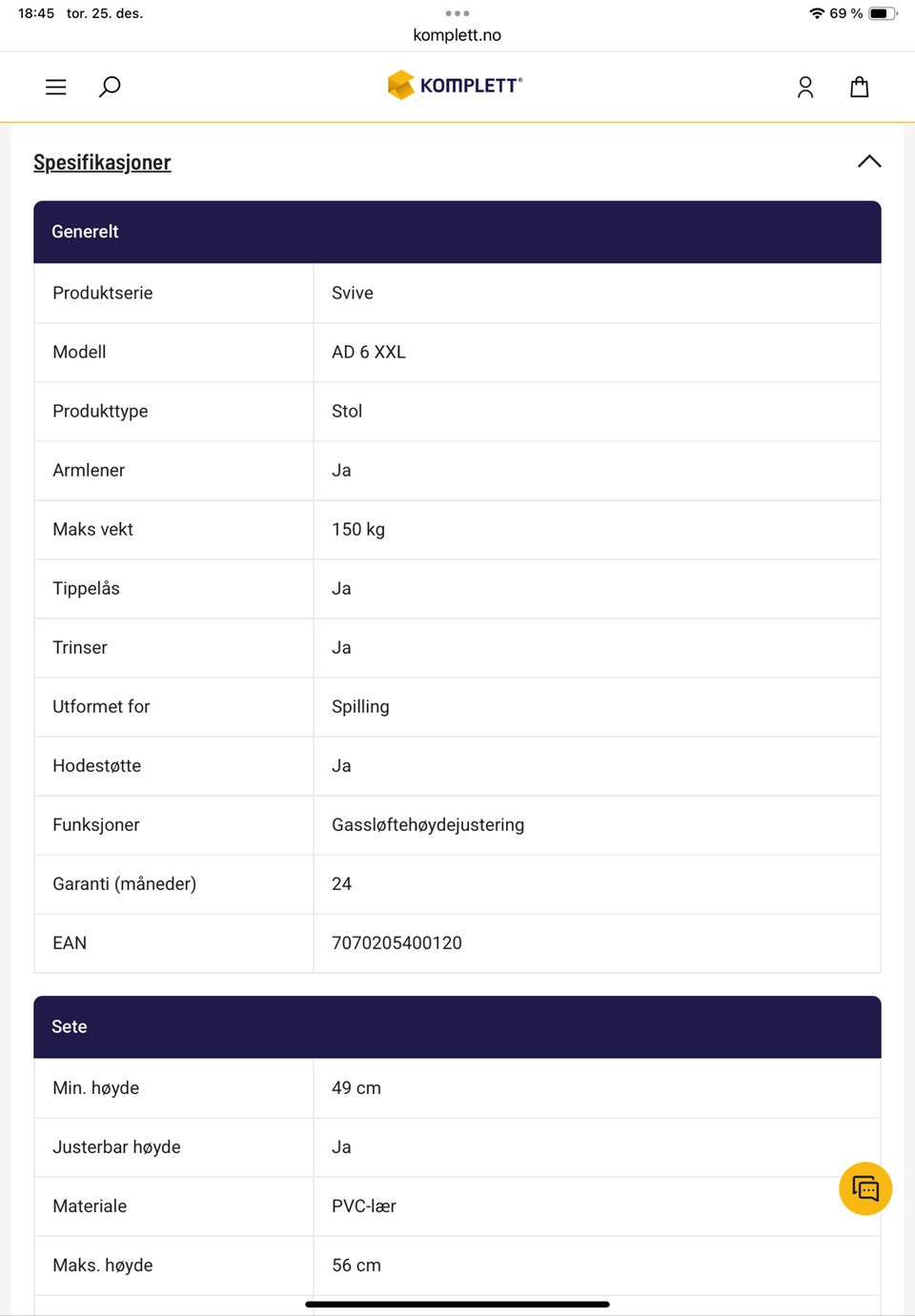The height and width of the screenshot is (1316, 915).
Task: Collapse the Spesifikasjoner section chevron
Action: tap(869, 162)
